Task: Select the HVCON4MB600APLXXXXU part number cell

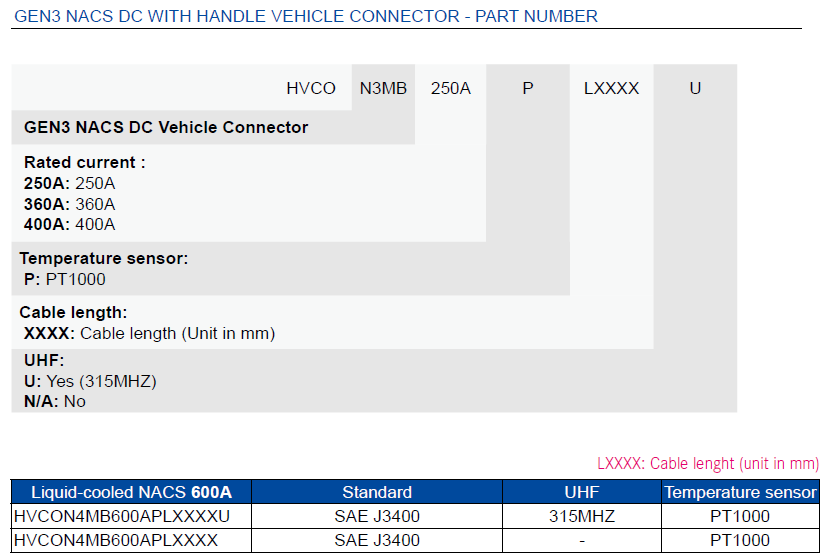Action: 122,516
